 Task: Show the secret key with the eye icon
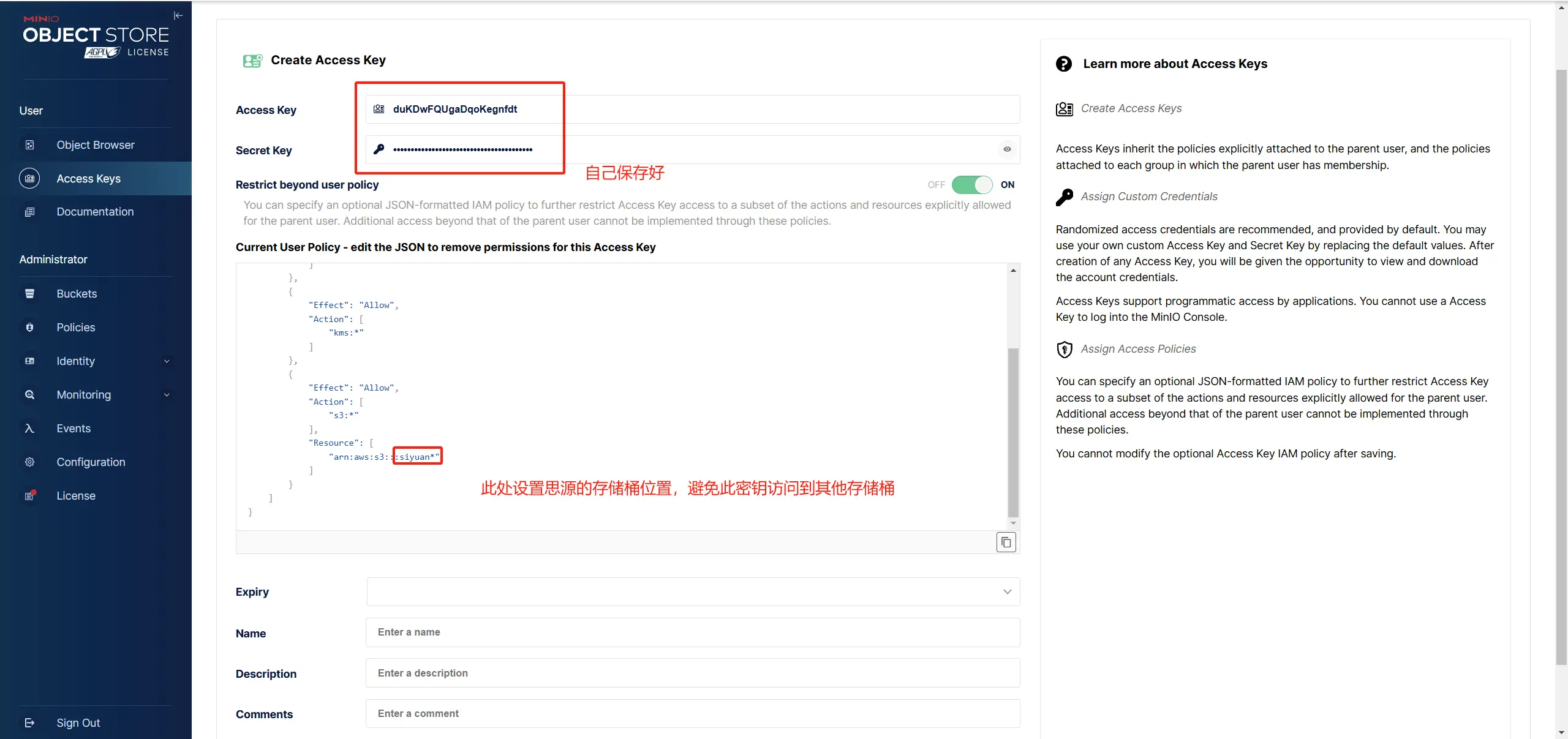click(1007, 149)
